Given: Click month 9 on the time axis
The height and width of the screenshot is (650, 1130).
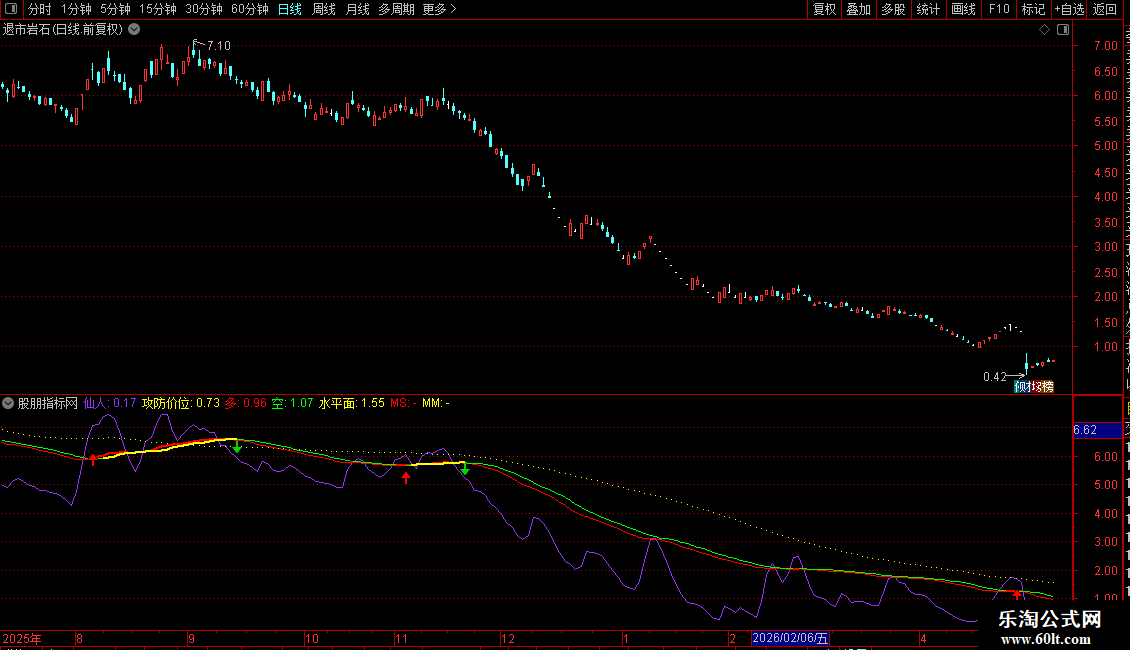Looking at the screenshot, I should pos(191,638).
